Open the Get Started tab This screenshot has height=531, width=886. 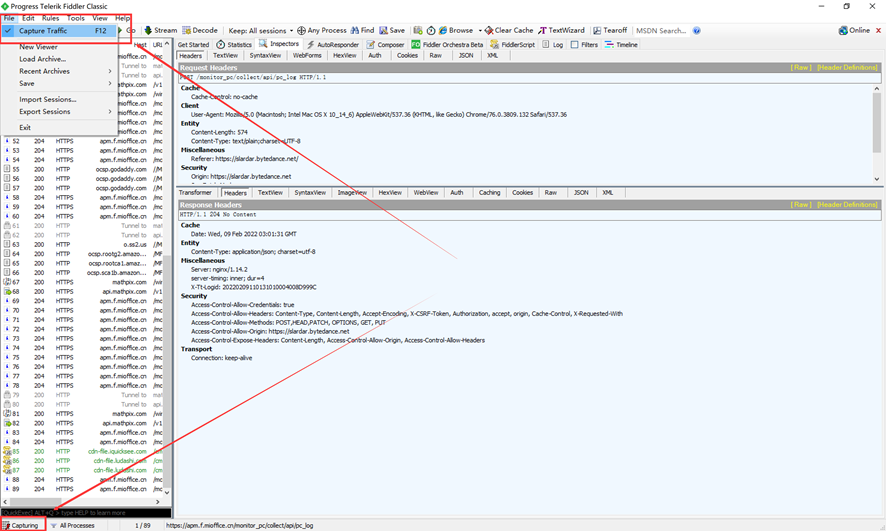point(193,45)
